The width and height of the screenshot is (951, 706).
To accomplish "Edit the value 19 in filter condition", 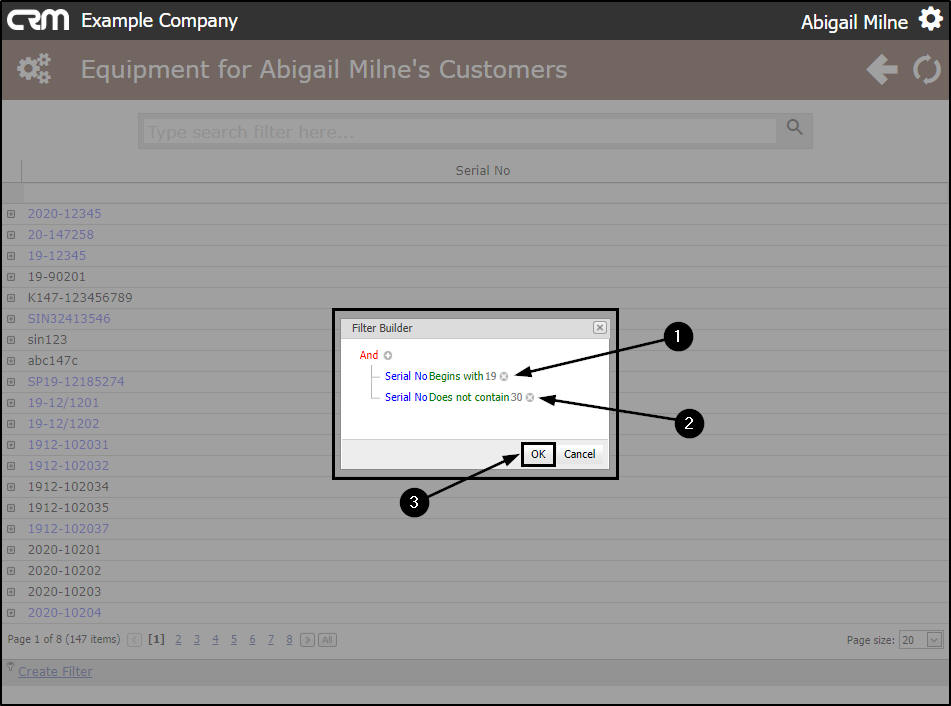I will click(x=491, y=376).
